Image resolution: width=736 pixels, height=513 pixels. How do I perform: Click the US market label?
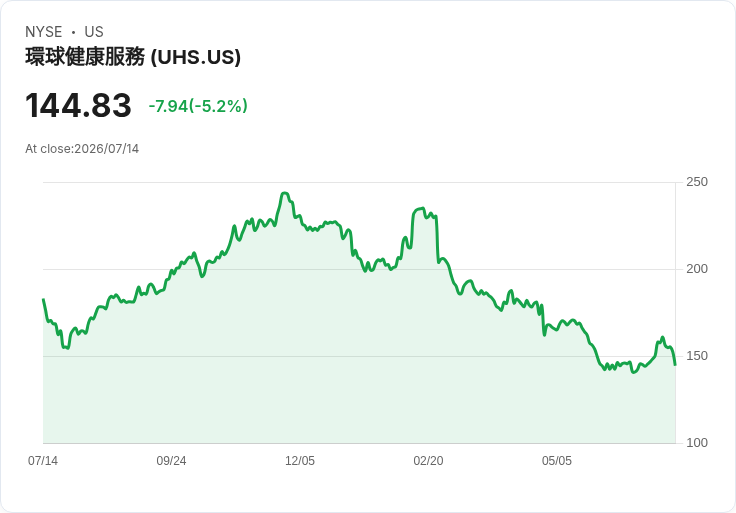(94, 32)
